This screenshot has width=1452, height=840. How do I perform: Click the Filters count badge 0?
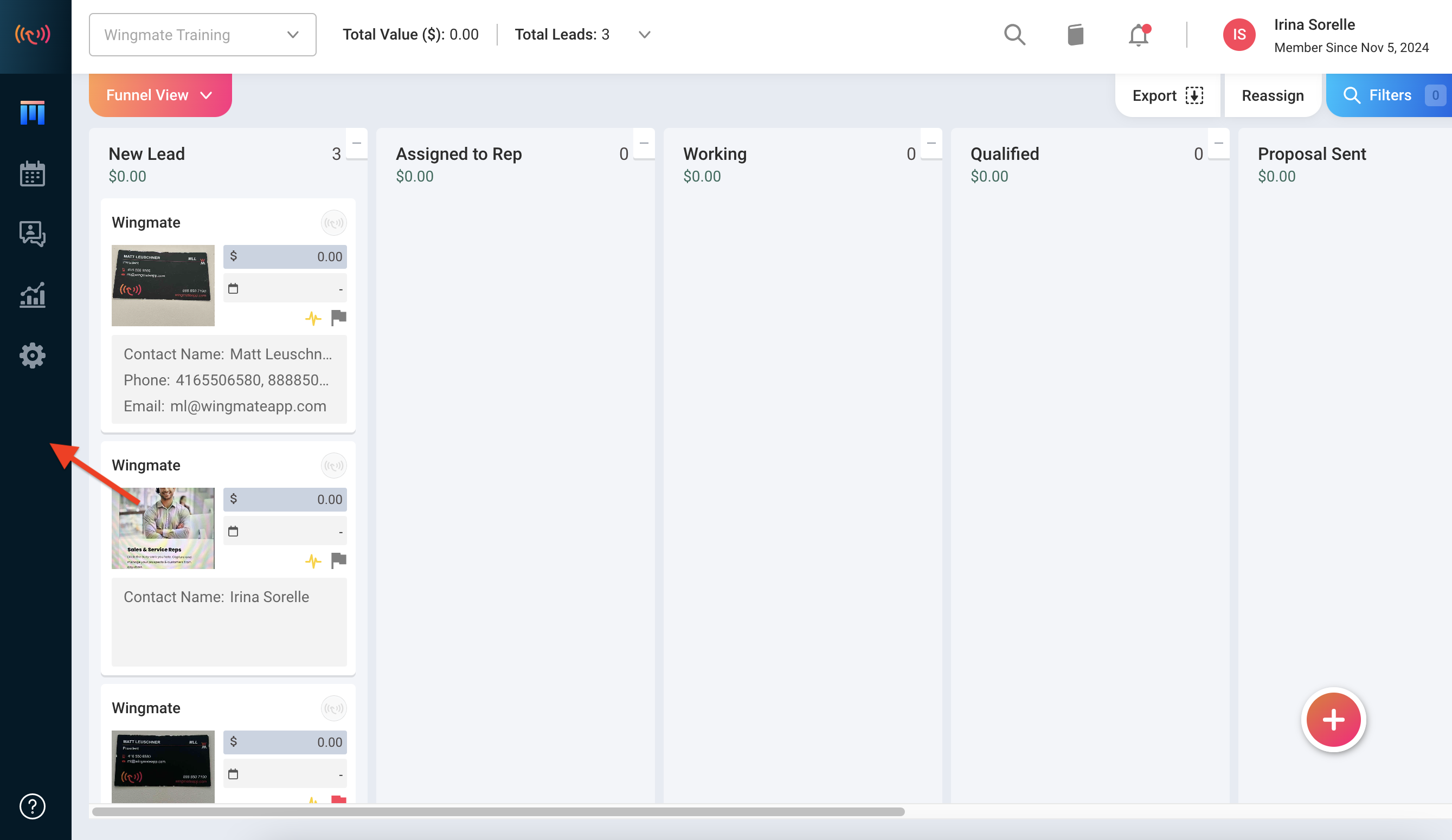pyautogui.click(x=1435, y=95)
